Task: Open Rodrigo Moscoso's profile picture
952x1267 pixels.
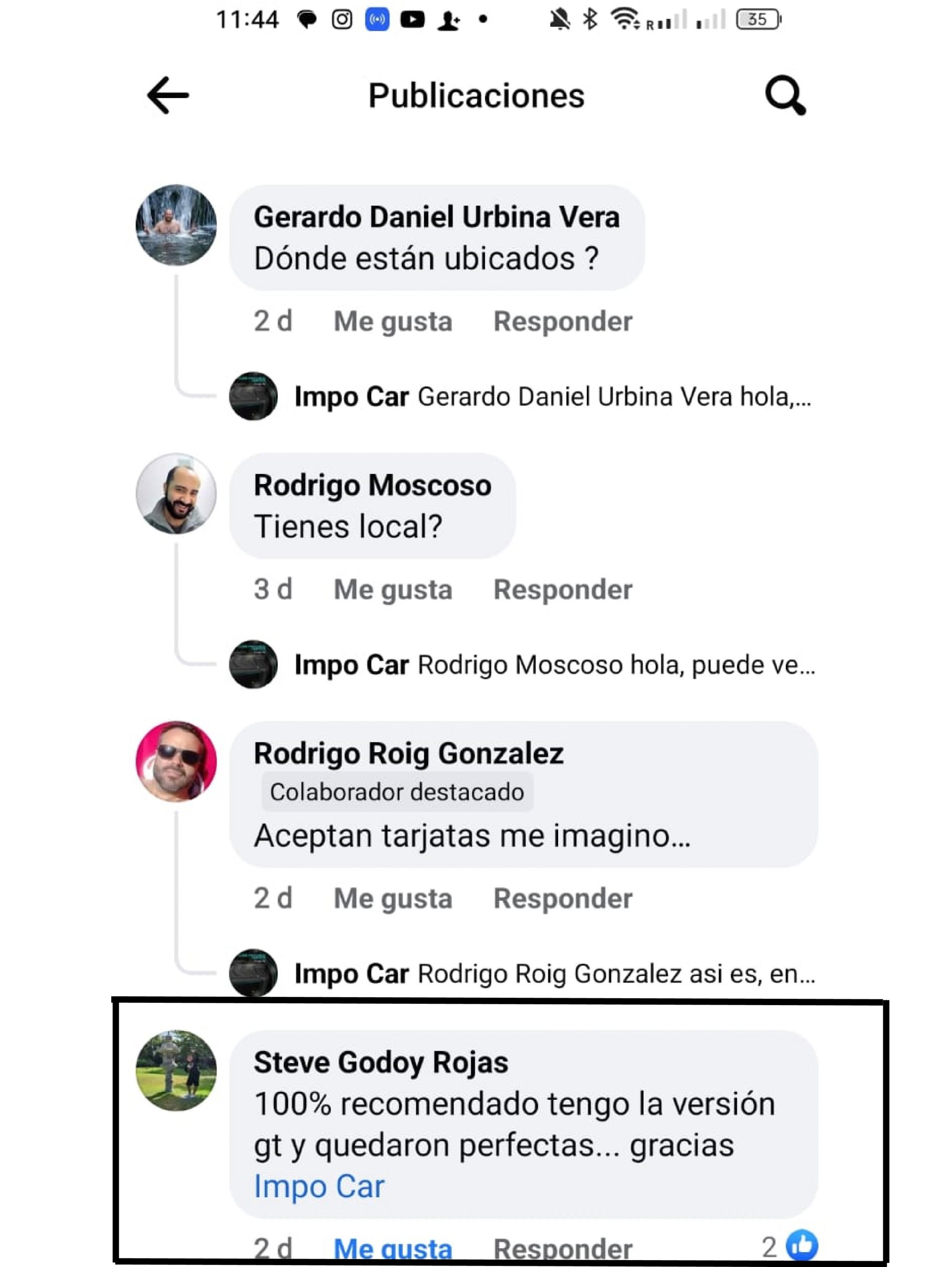Action: click(177, 493)
